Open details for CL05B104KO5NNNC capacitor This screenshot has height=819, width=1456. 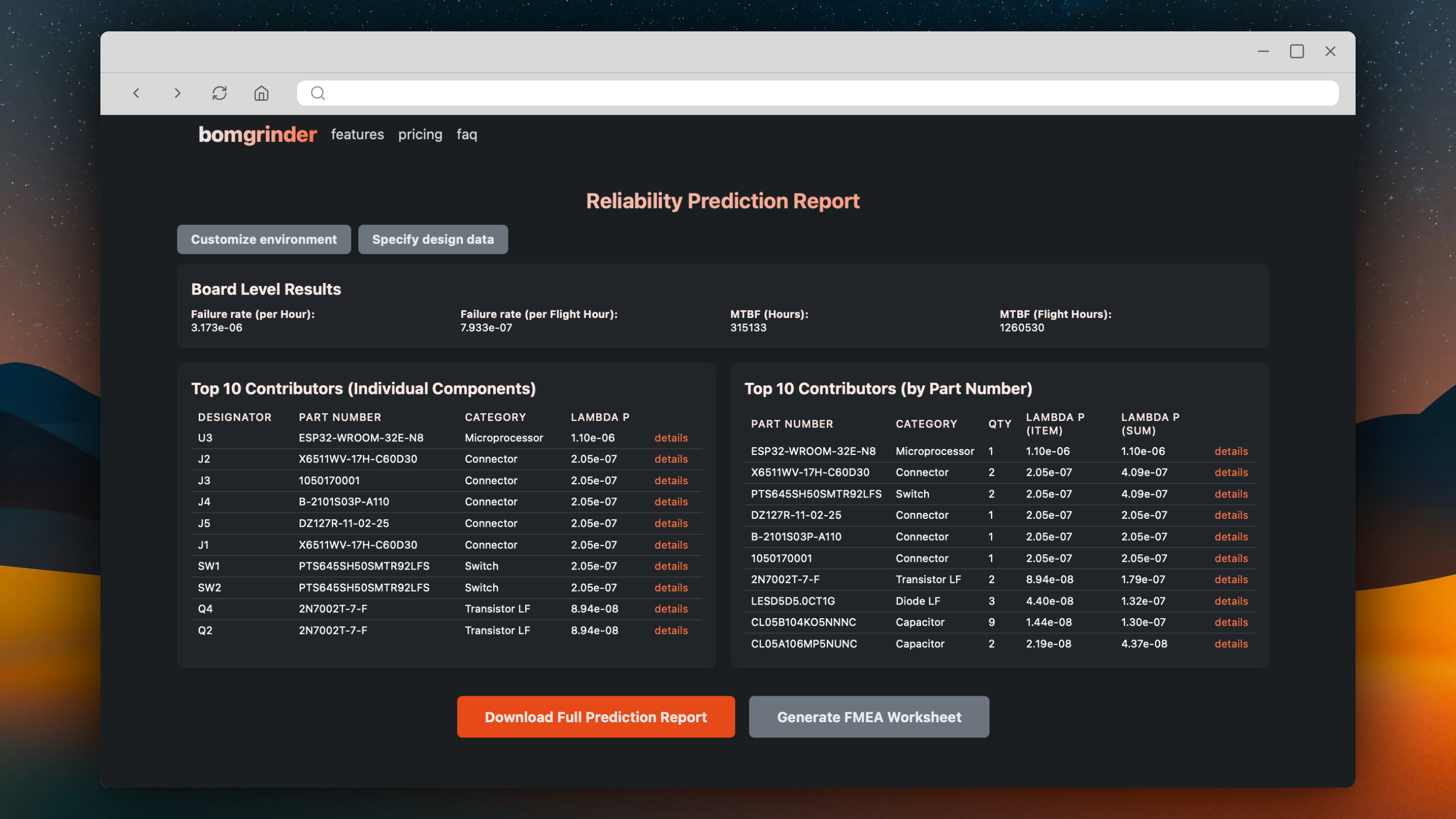pos(1231,622)
